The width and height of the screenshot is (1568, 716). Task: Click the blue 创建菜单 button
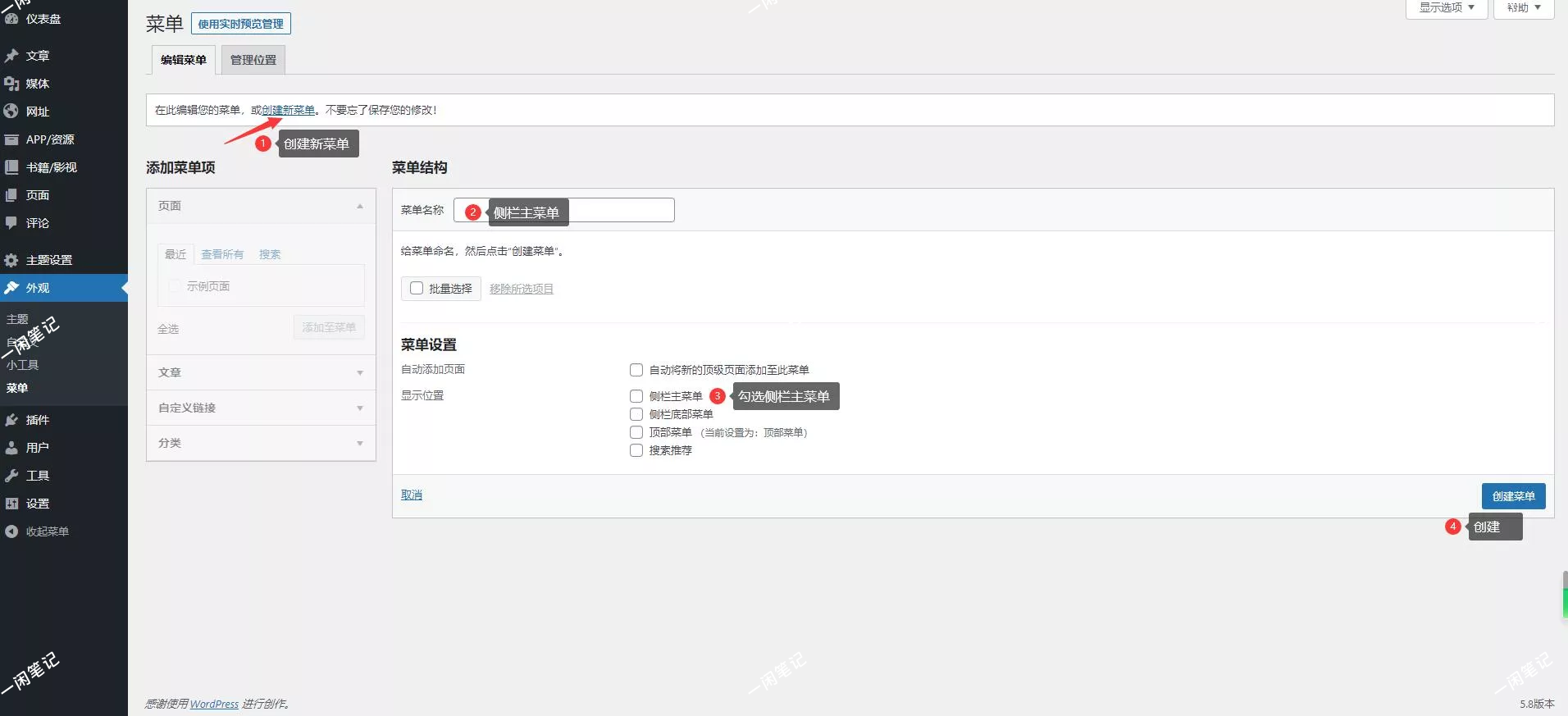[x=1513, y=496]
